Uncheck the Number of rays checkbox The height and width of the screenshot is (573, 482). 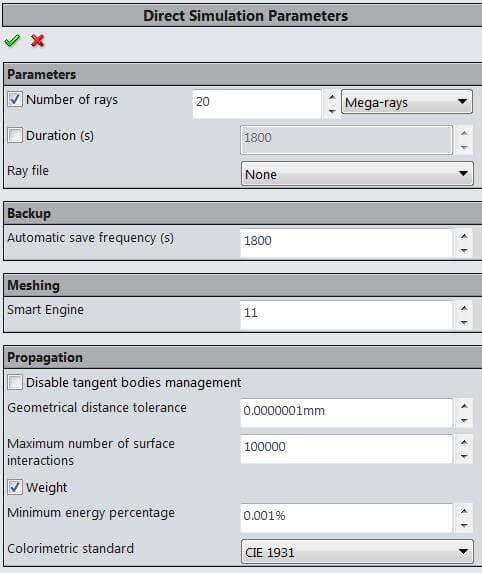(15, 99)
